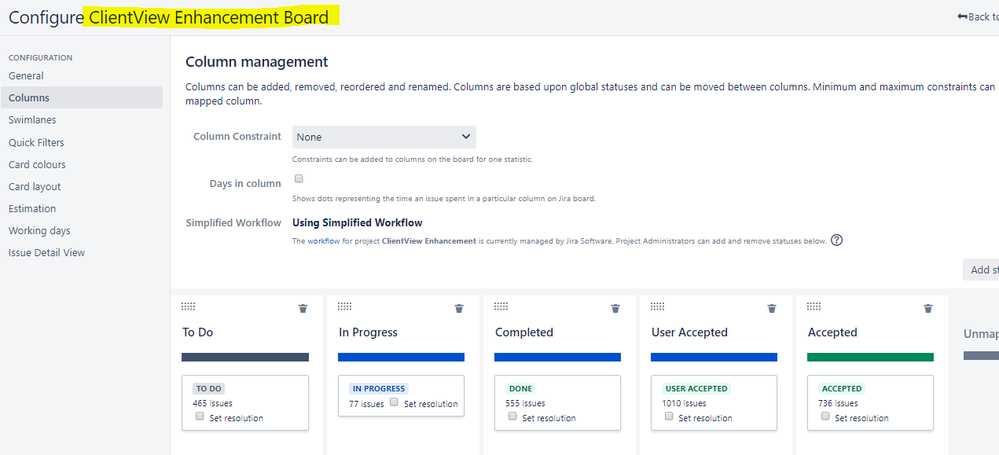Delete the In Progress column via trash icon
This screenshot has height=455, width=999.
coord(459,308)
